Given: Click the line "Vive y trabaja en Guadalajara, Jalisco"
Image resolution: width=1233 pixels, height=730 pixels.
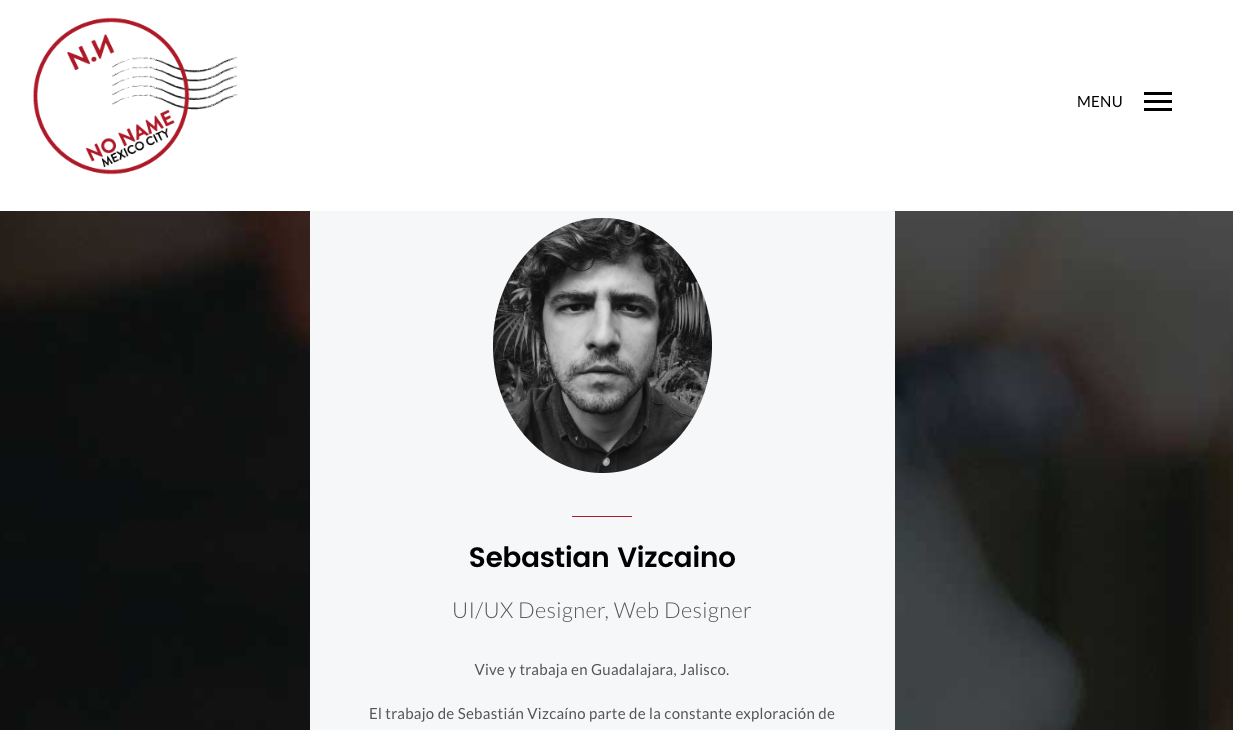Looking at the screenshot, I should coord(602,669).
